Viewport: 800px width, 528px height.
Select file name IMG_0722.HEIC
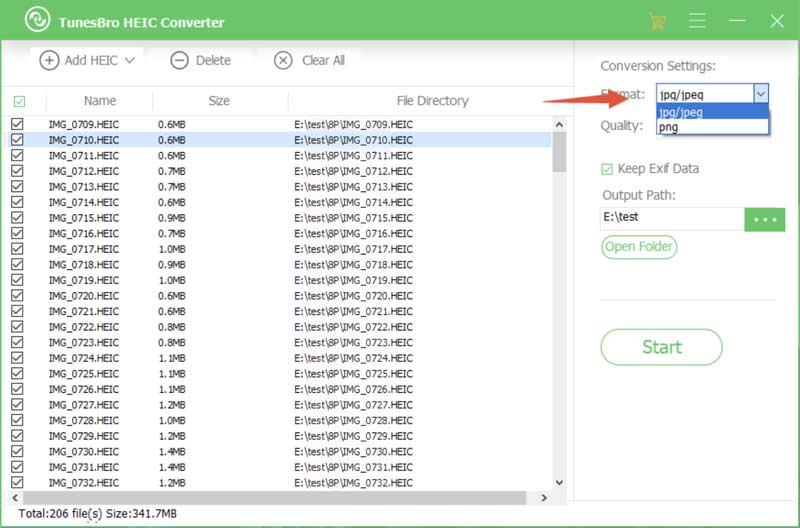84,326
